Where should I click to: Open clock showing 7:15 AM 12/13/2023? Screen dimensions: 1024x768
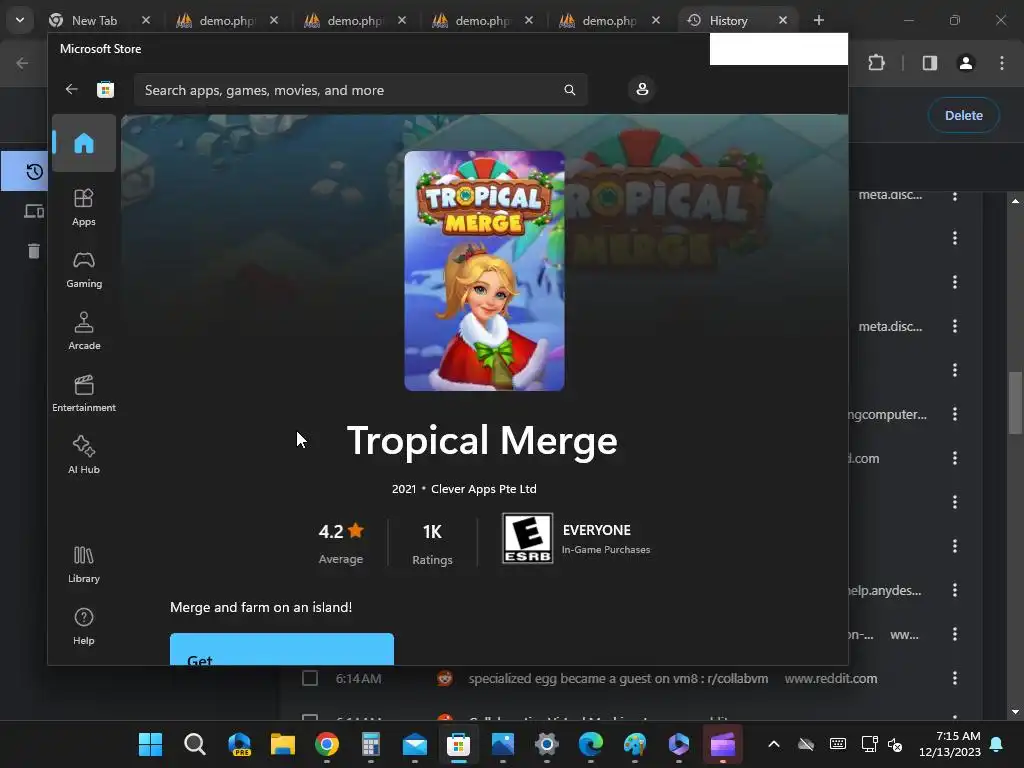tap(950, 744)
